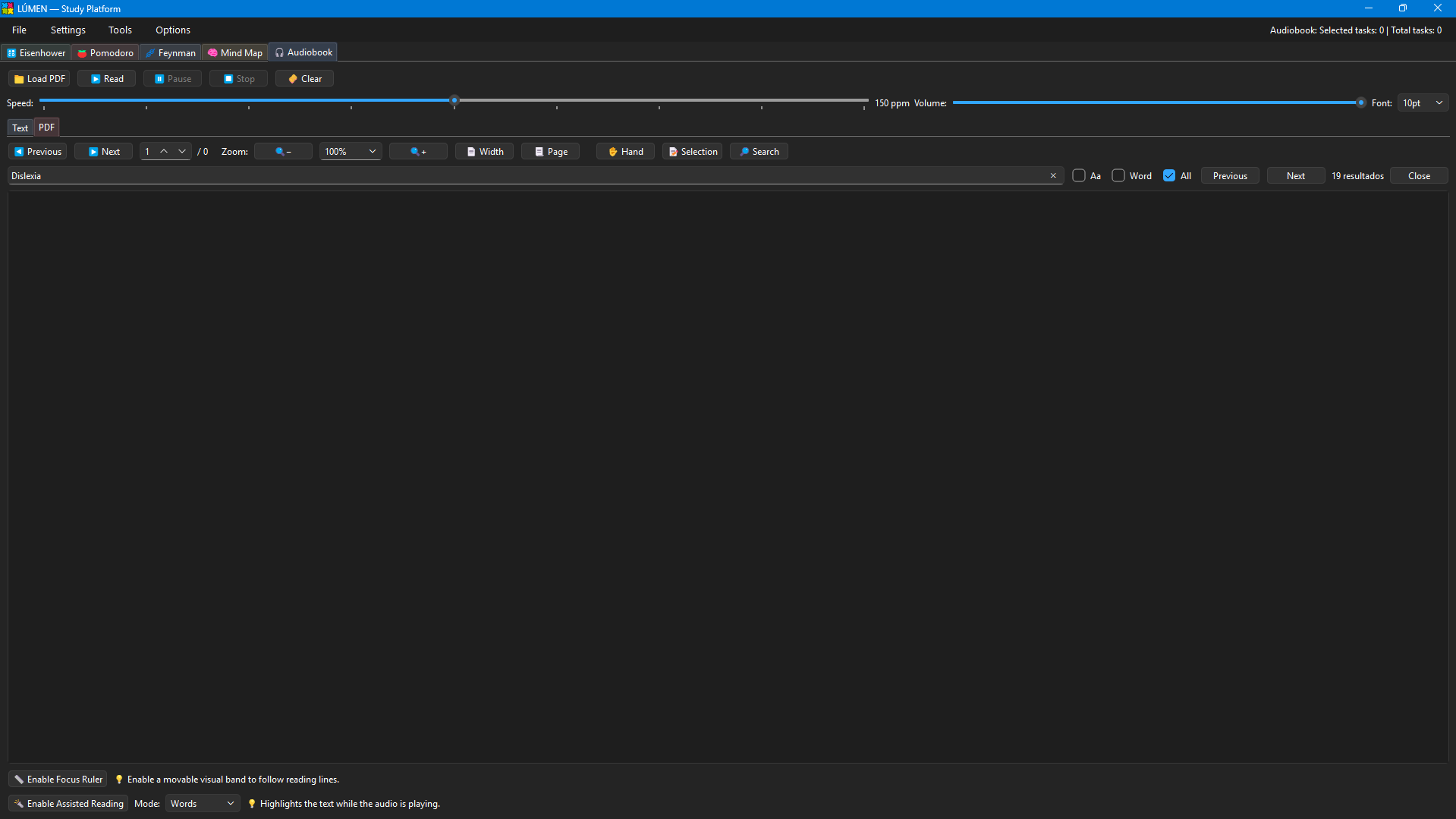Uncheck the All checkbox

(x=1169, y=176)
